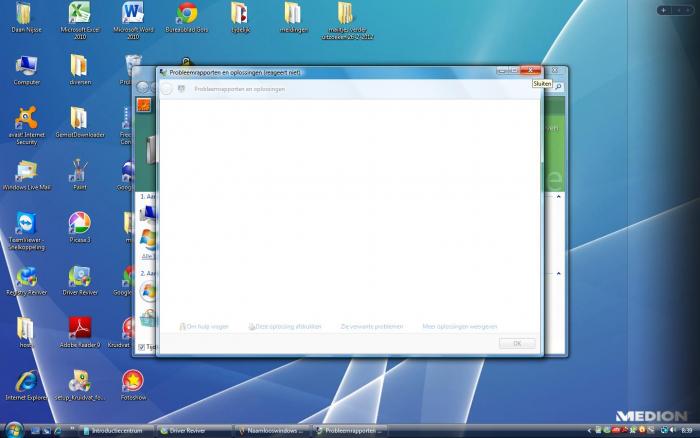Launch TeamViewer Snelkoppeling icon
Screen dimensions: 700x438
pyautogui.click(x=26, y=231)
